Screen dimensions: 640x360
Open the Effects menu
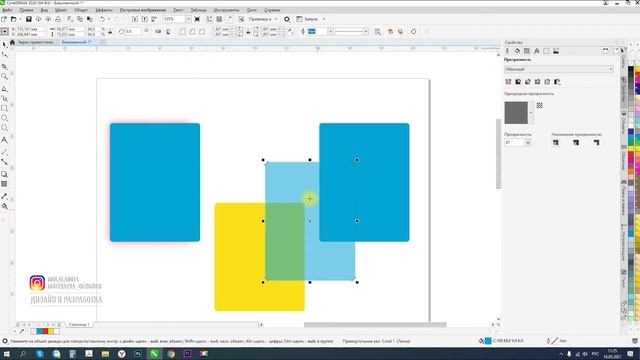[104, 10]
